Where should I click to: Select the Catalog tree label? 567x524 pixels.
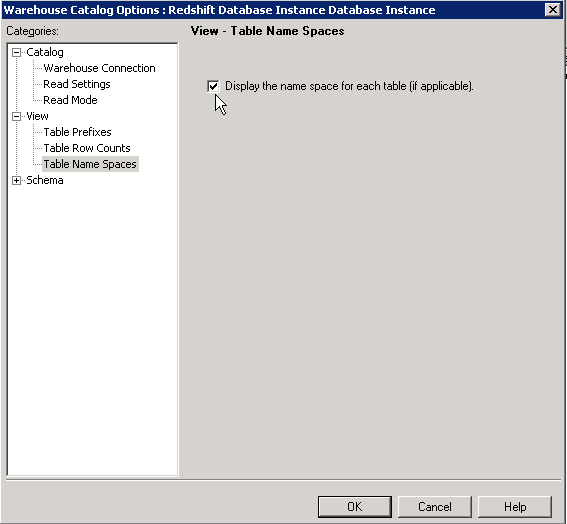[x=45, y=52]
